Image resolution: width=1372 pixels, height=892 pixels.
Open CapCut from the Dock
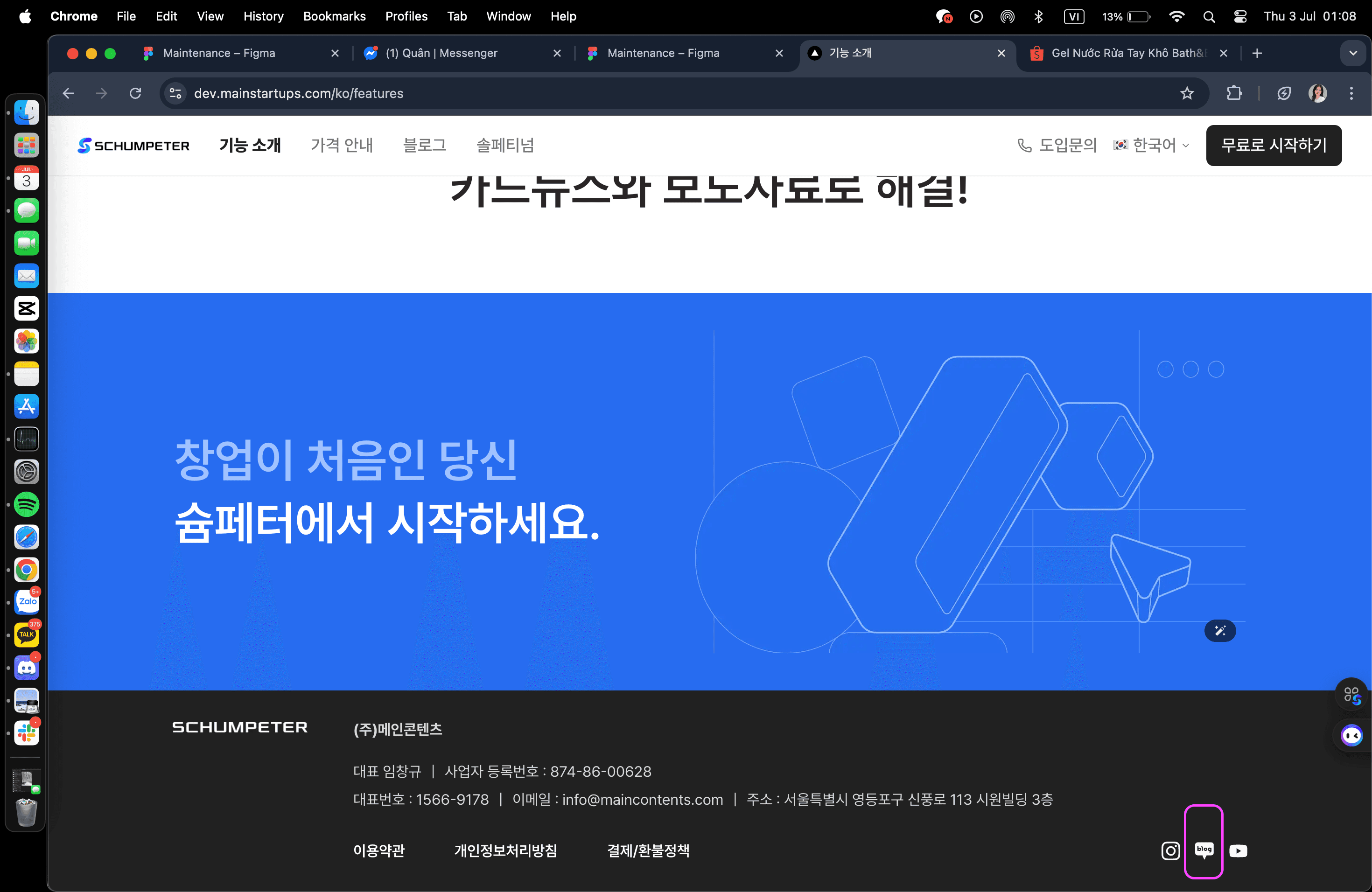pos(27,308)
